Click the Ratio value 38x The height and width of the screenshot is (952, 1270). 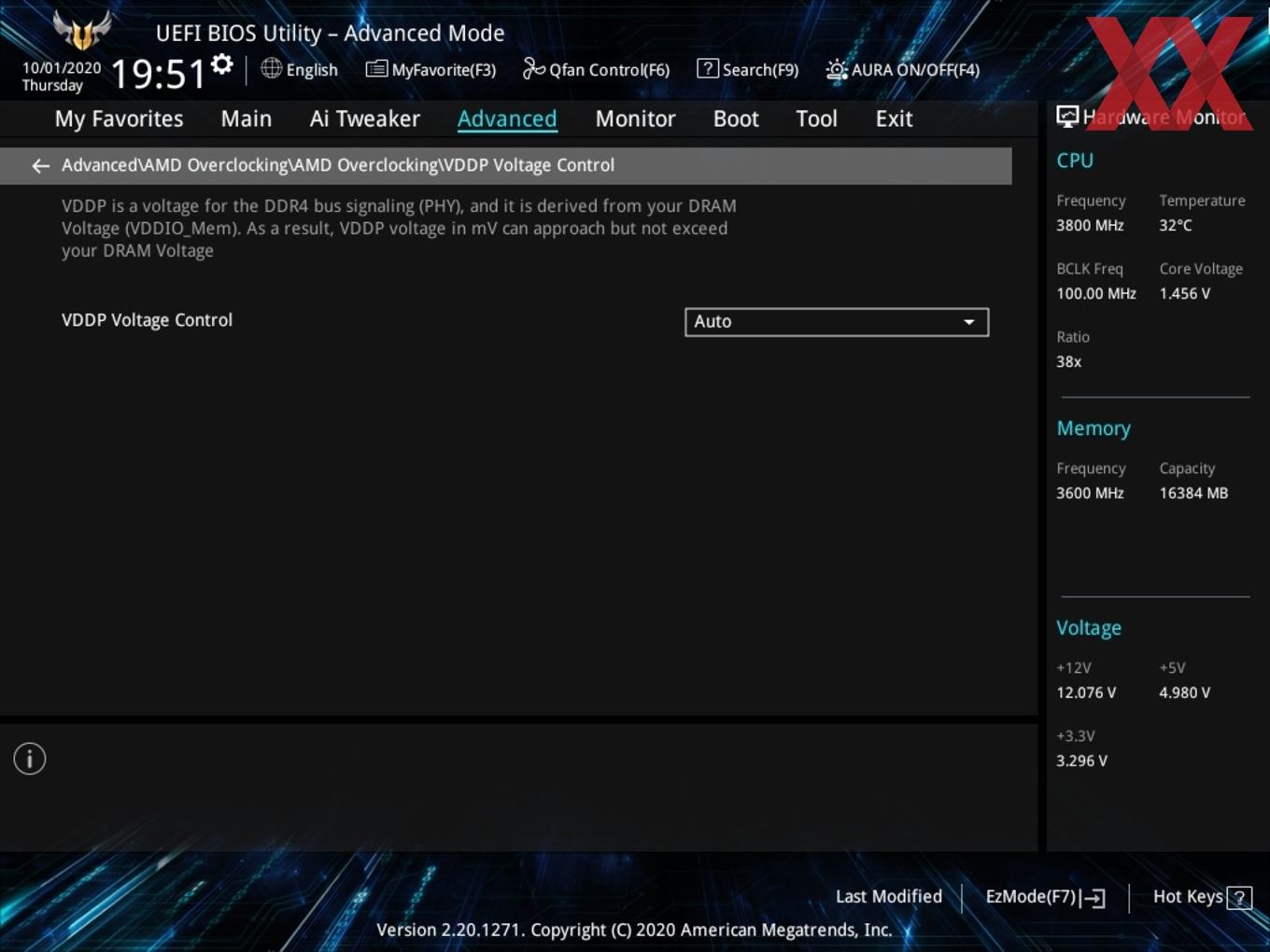(x=1069, y=362)
